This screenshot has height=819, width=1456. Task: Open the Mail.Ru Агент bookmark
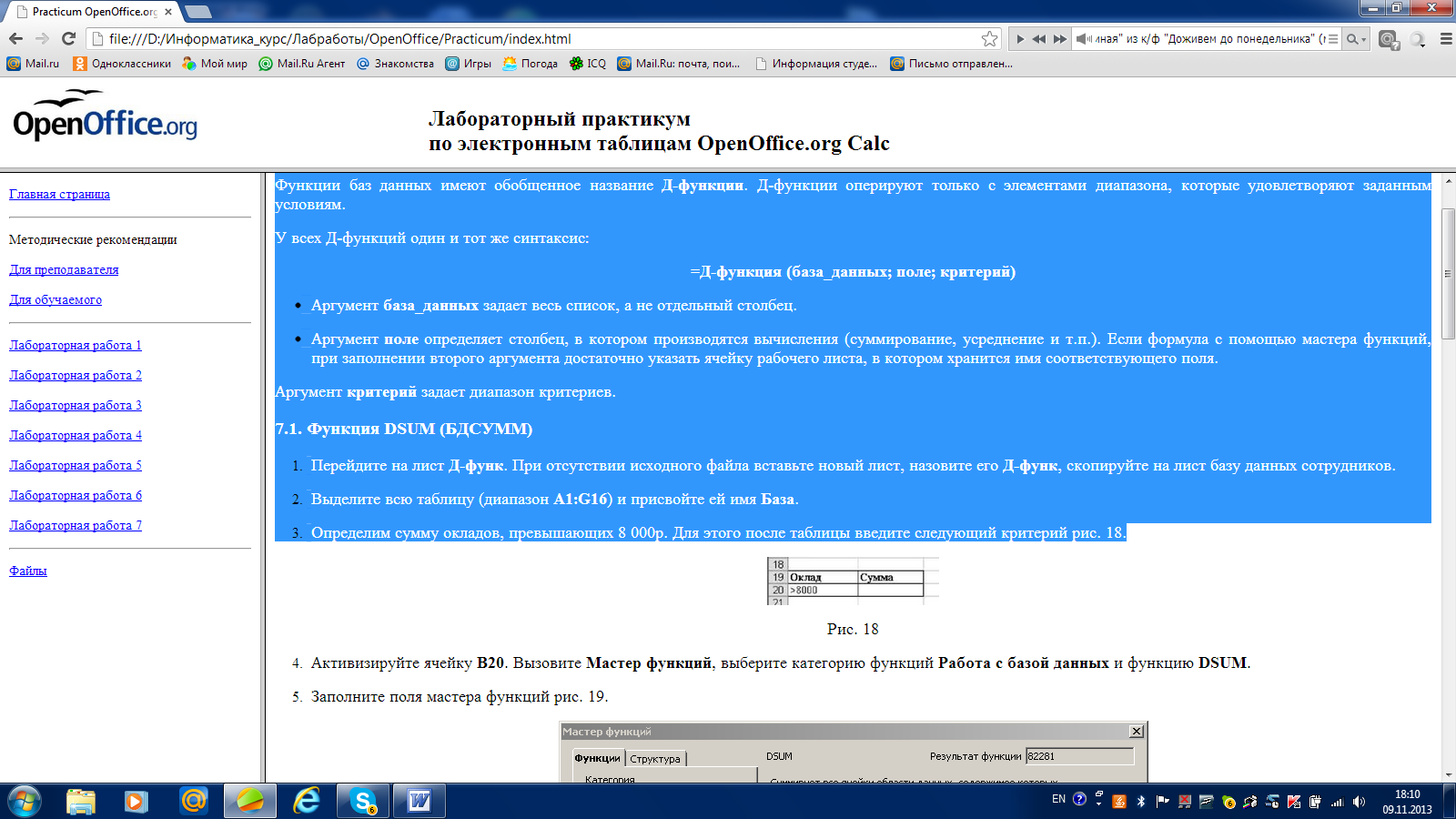click(302, 64)
